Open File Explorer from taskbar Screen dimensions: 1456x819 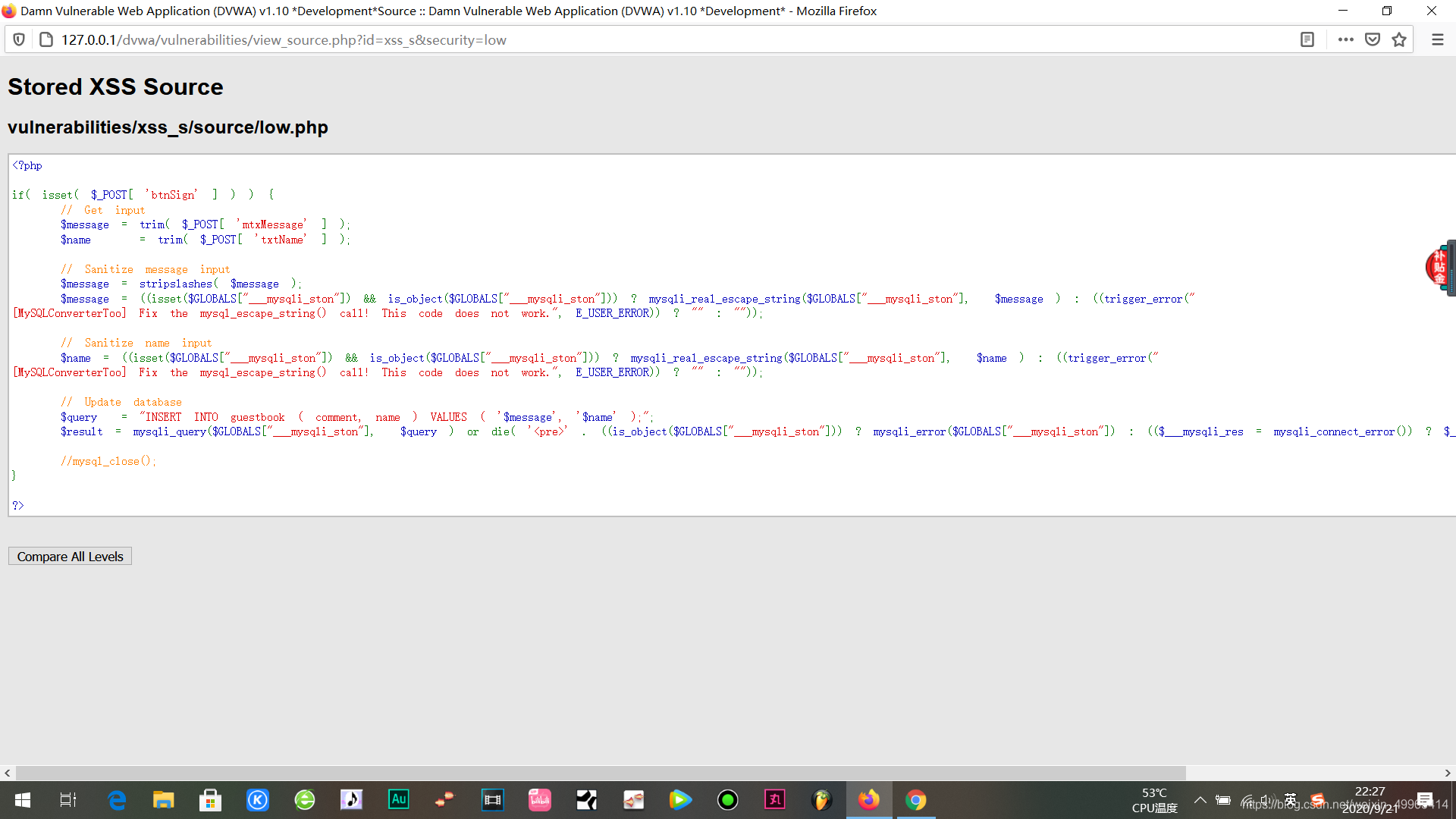click(164, 800)
